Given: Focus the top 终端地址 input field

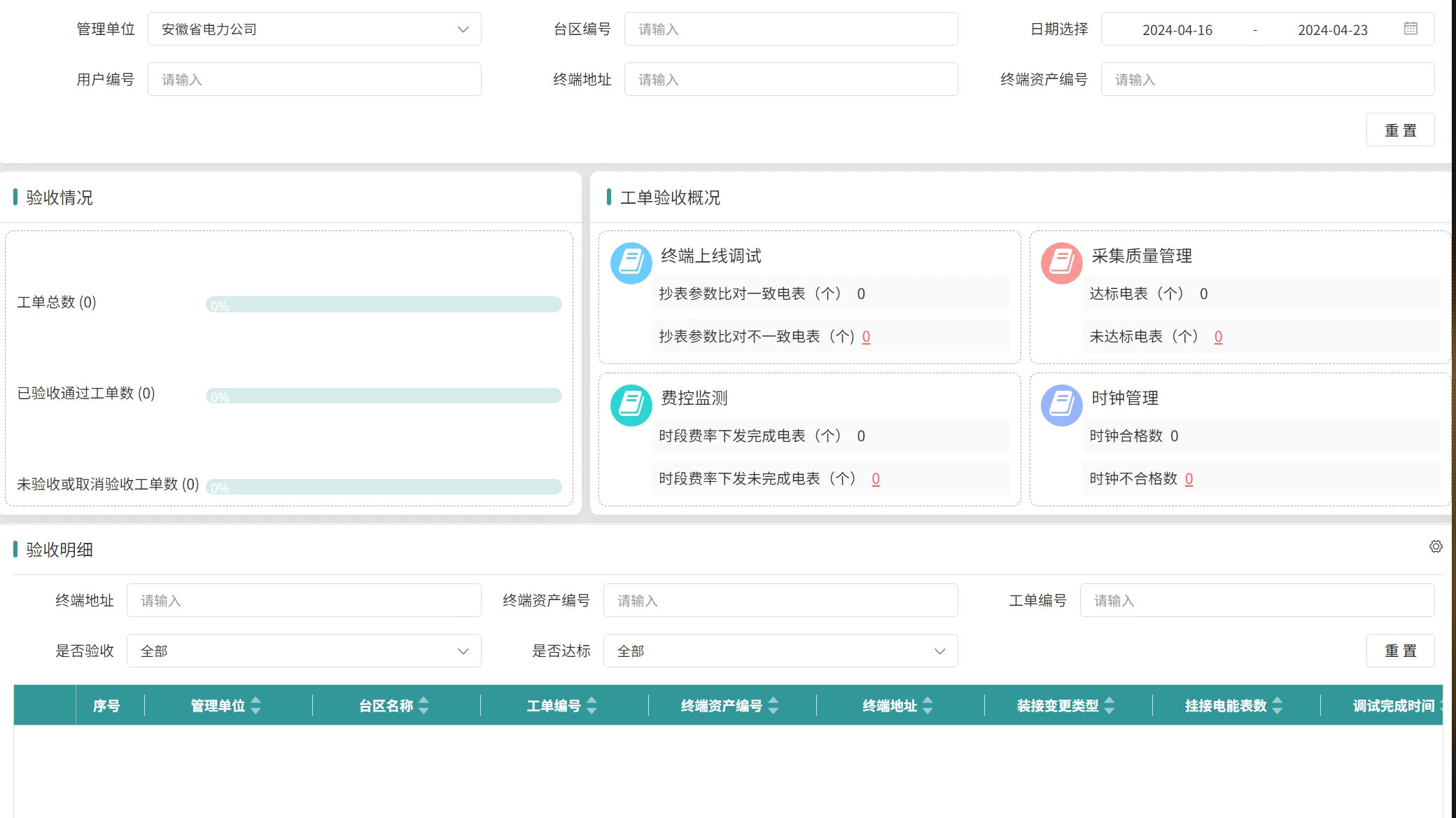Looking at the screenshot, I should tap(791, 79).
